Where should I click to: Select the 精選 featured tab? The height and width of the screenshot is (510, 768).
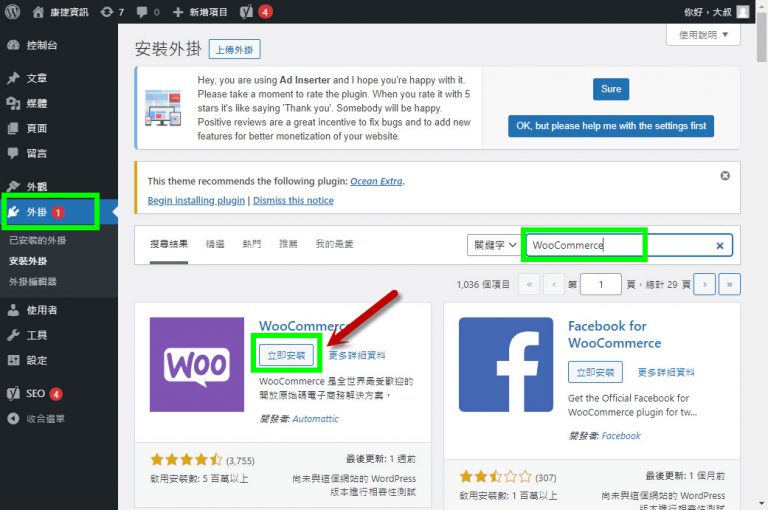[215, 244]
